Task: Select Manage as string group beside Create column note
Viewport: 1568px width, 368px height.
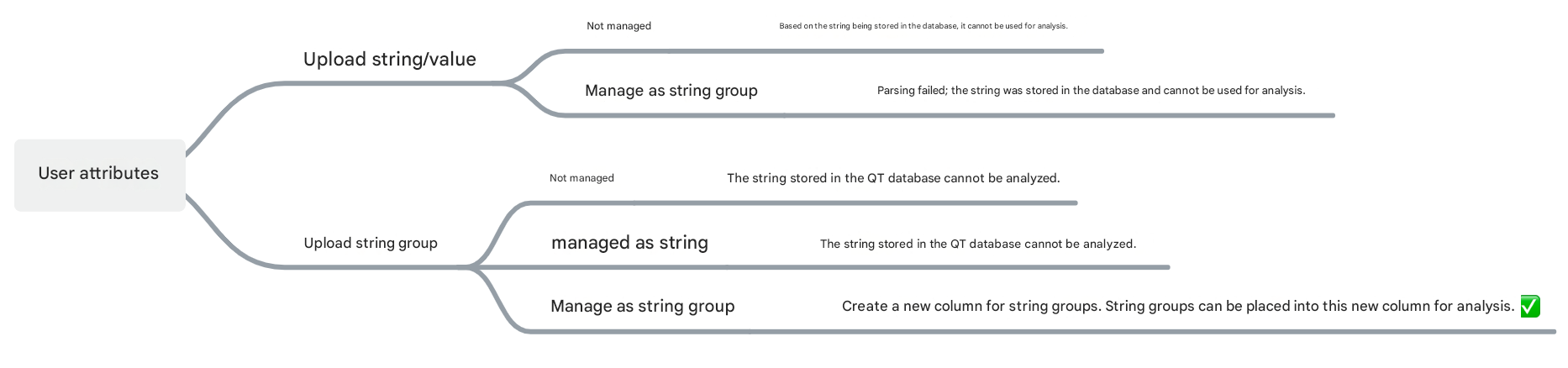Action: coord(643,307)
